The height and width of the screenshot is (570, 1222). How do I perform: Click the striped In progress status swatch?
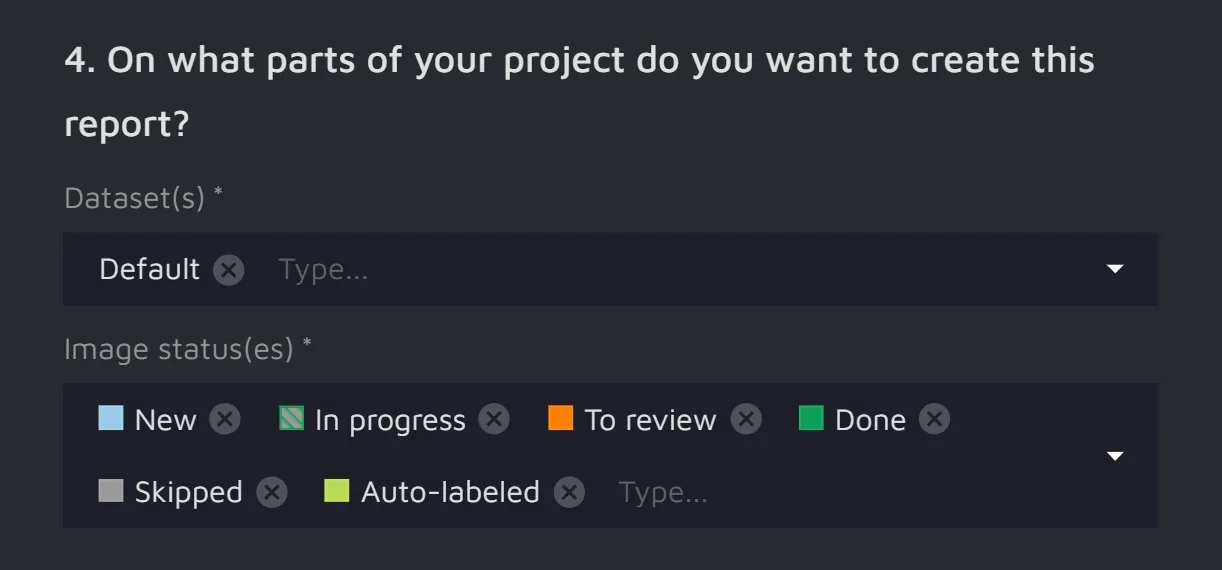point(291,418)
